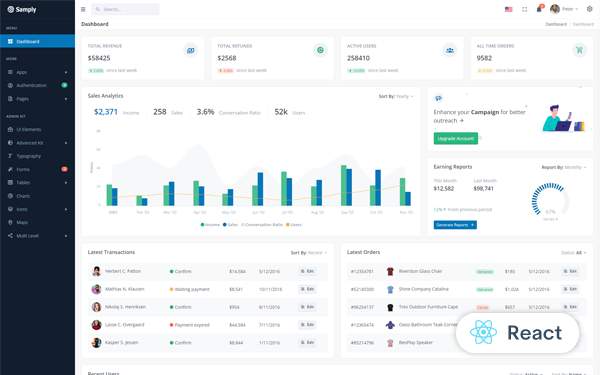Viewport: 600px width, 375px height.
Task: Select the US flag language icon
Action: (509, 9)
